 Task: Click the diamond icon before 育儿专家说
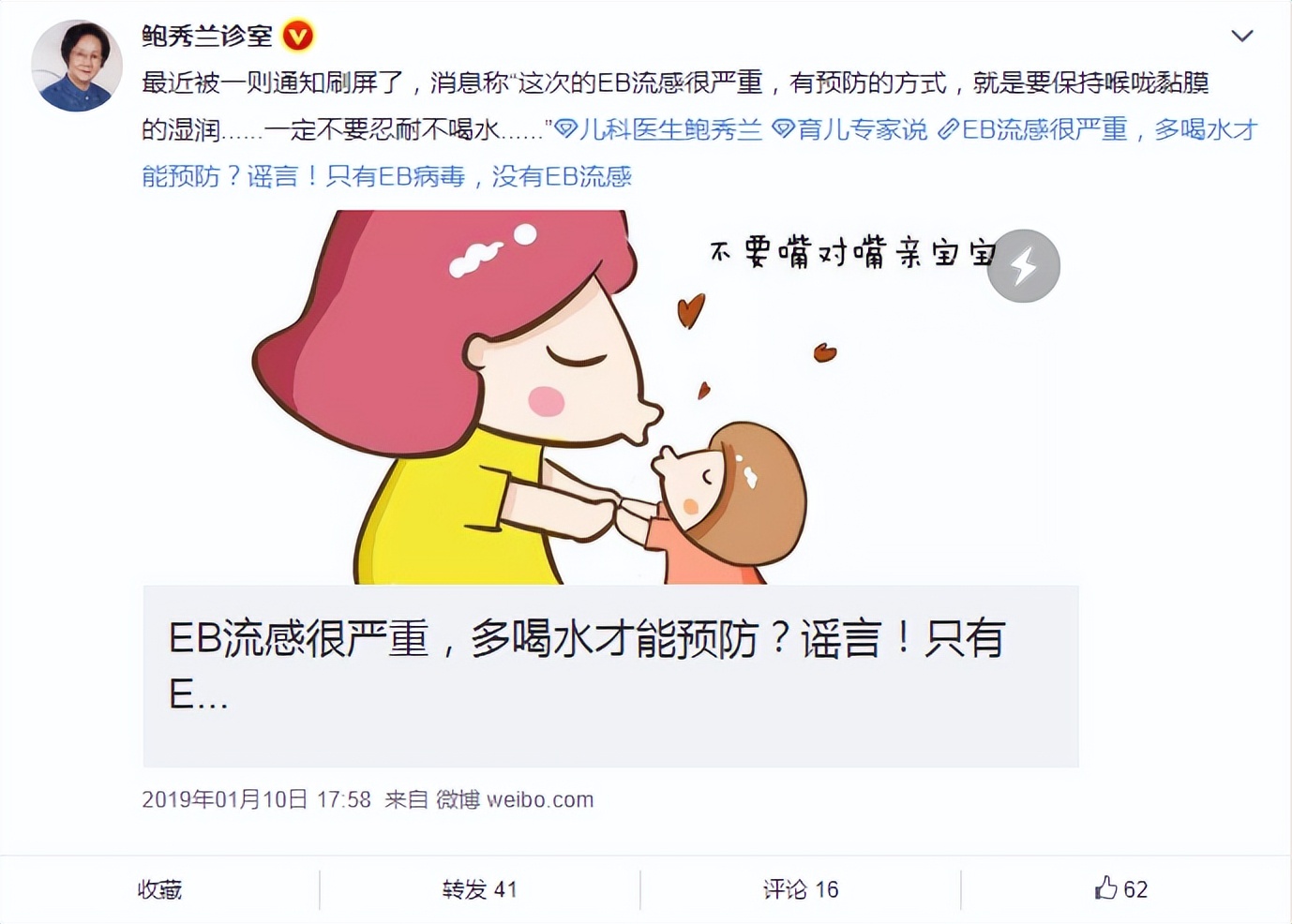coord(783,129)
